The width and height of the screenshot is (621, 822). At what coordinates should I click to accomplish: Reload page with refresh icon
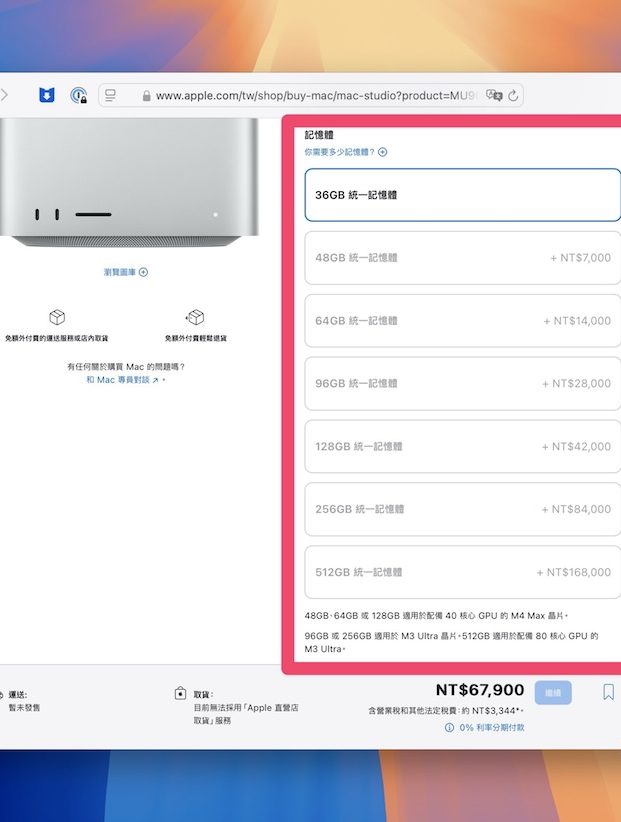[513, 95]
